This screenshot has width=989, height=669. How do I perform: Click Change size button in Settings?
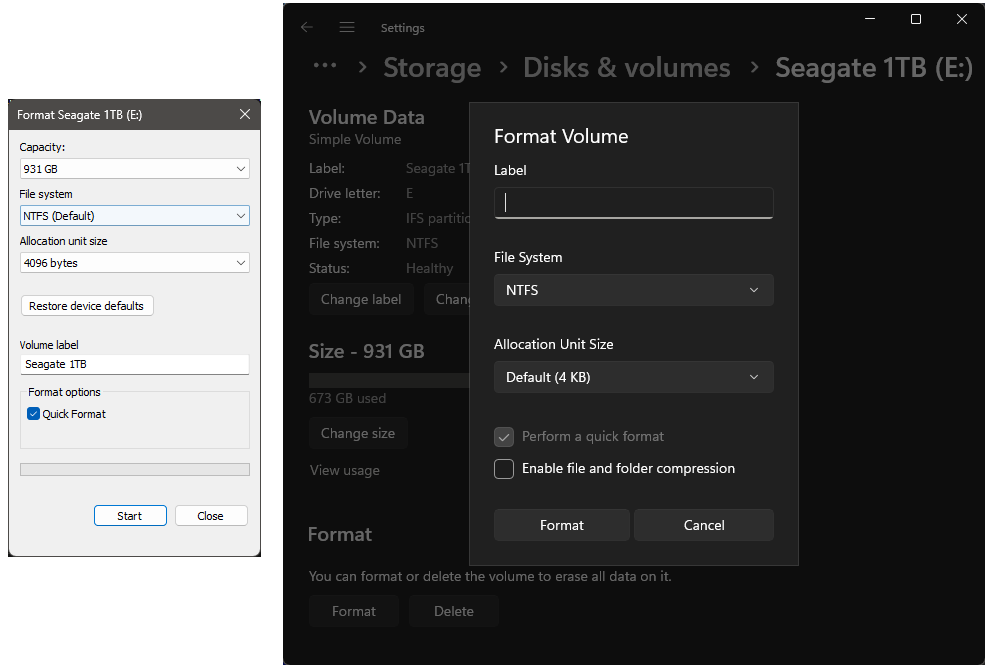pyautogui.click(x=358, y=433)
